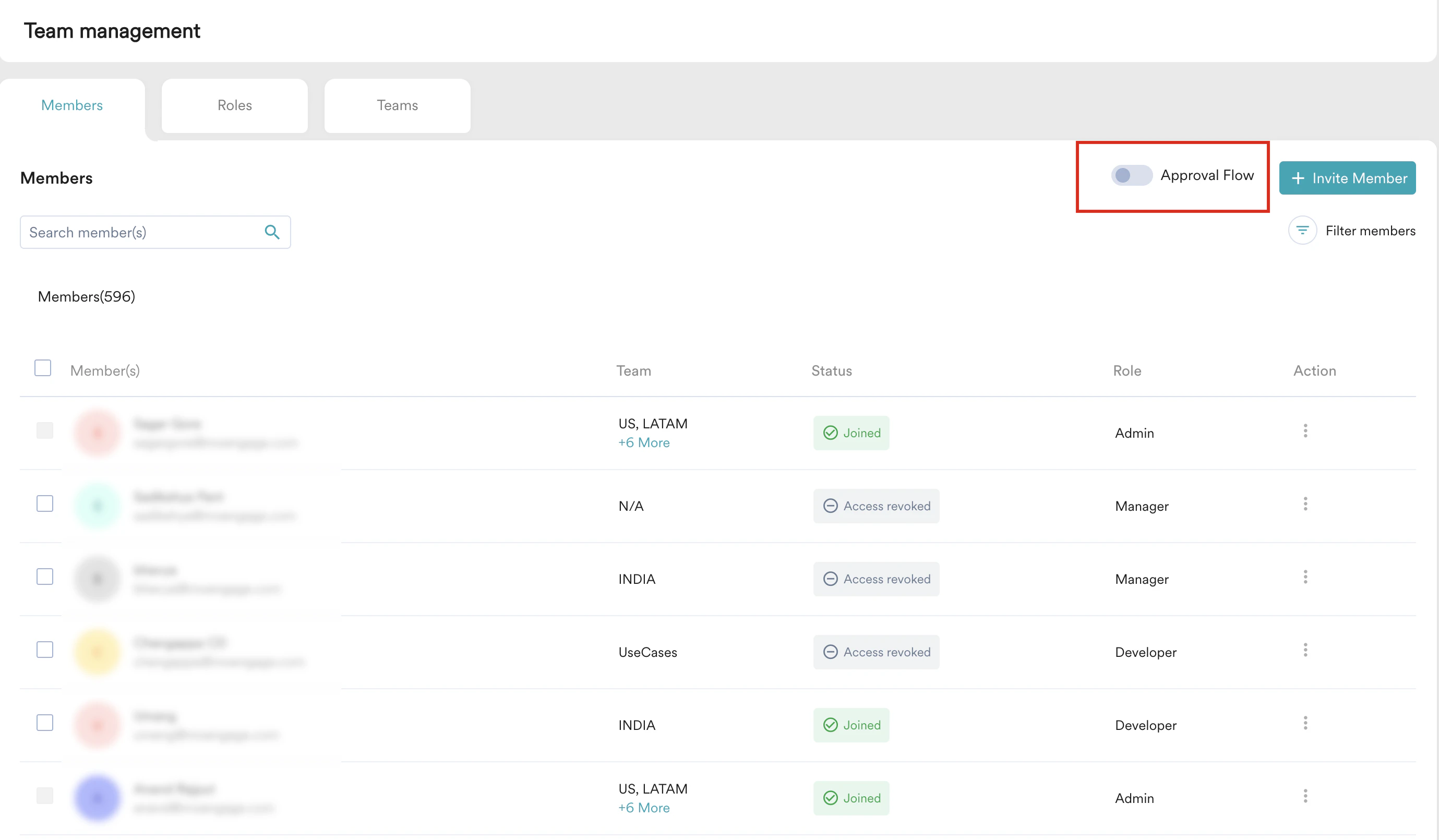
Task: Switch to the Roles tab
Action: click(x=234, y=105)
